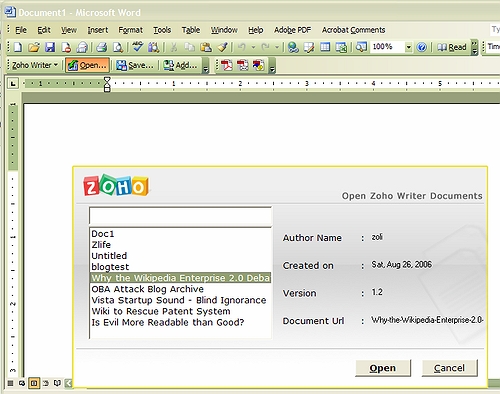The width and height of the screenshot is (500, 394).
Task: Click the Read toolbar button
Action: point(451,47)
